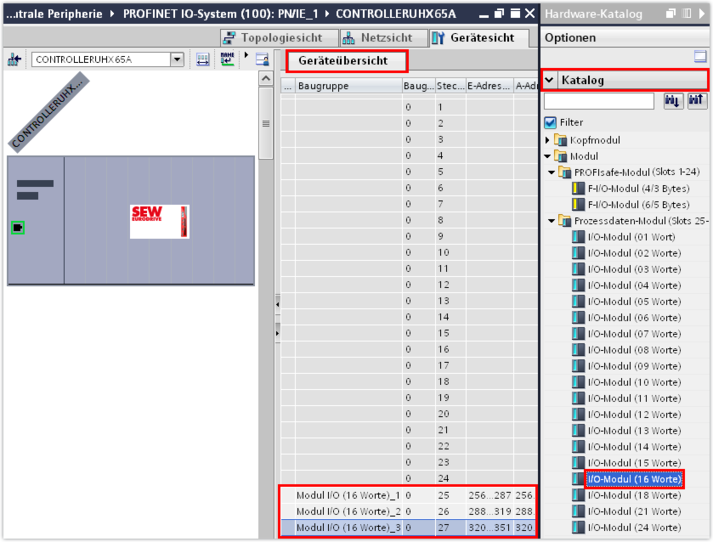The height and width of the screenshot is (542, 713).
Task: Collapse the Katalog section
Action: click(549, 80)
